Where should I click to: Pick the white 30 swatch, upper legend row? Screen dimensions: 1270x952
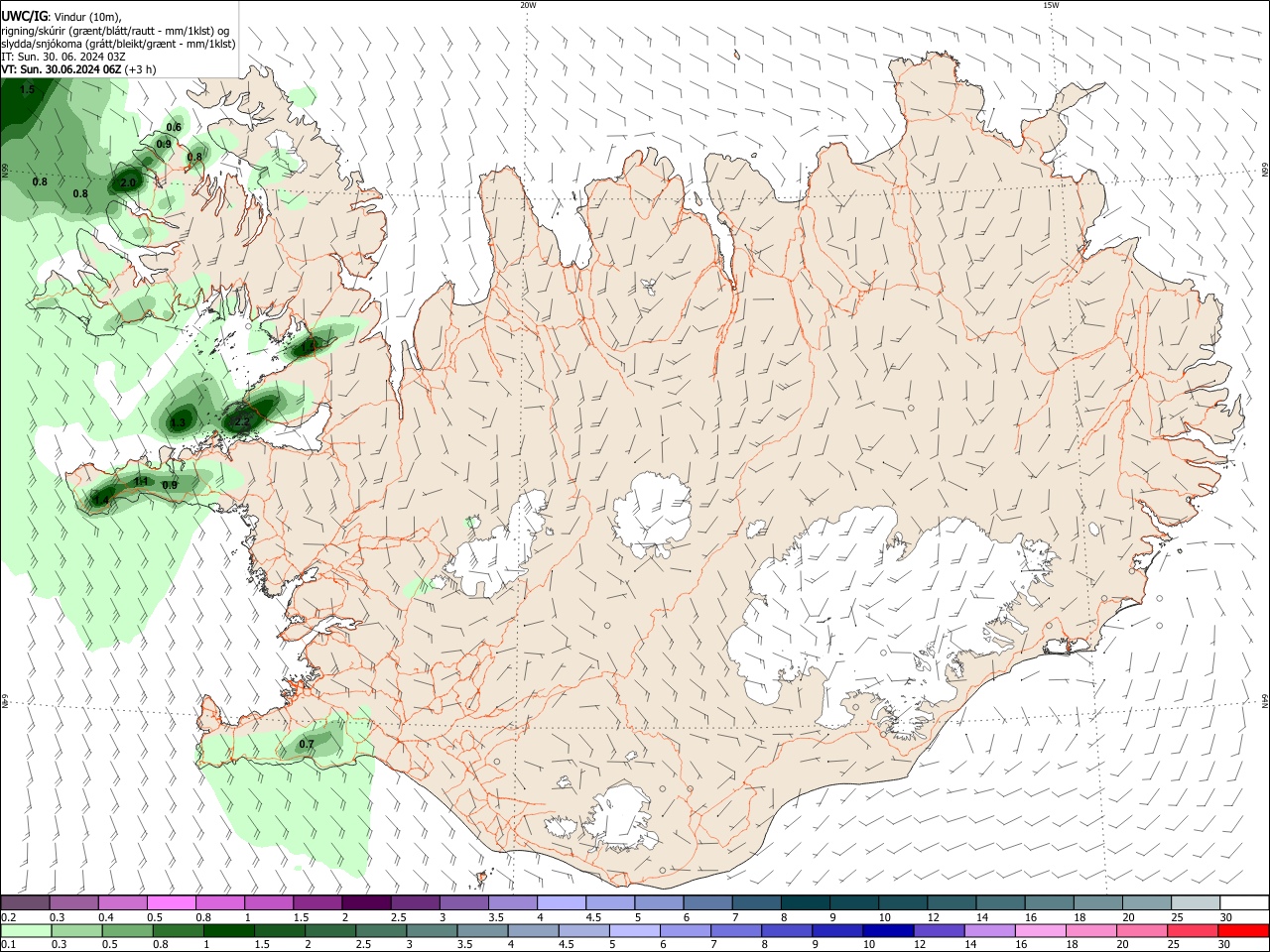tap(1244, 902)
